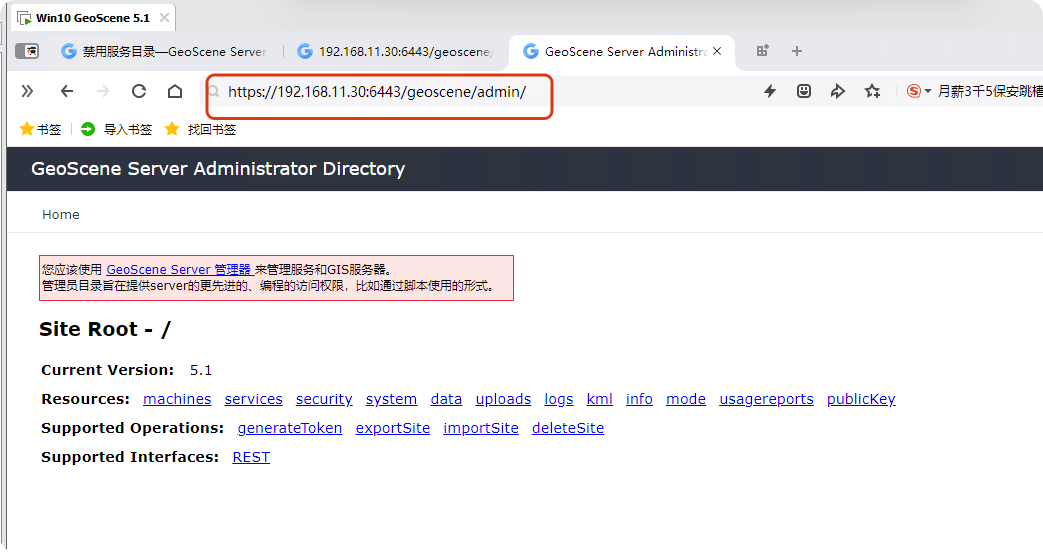Click the browser forward arrow
Image resolution: width=1043 pixels, height=552 pixels.
click(102, 91)
